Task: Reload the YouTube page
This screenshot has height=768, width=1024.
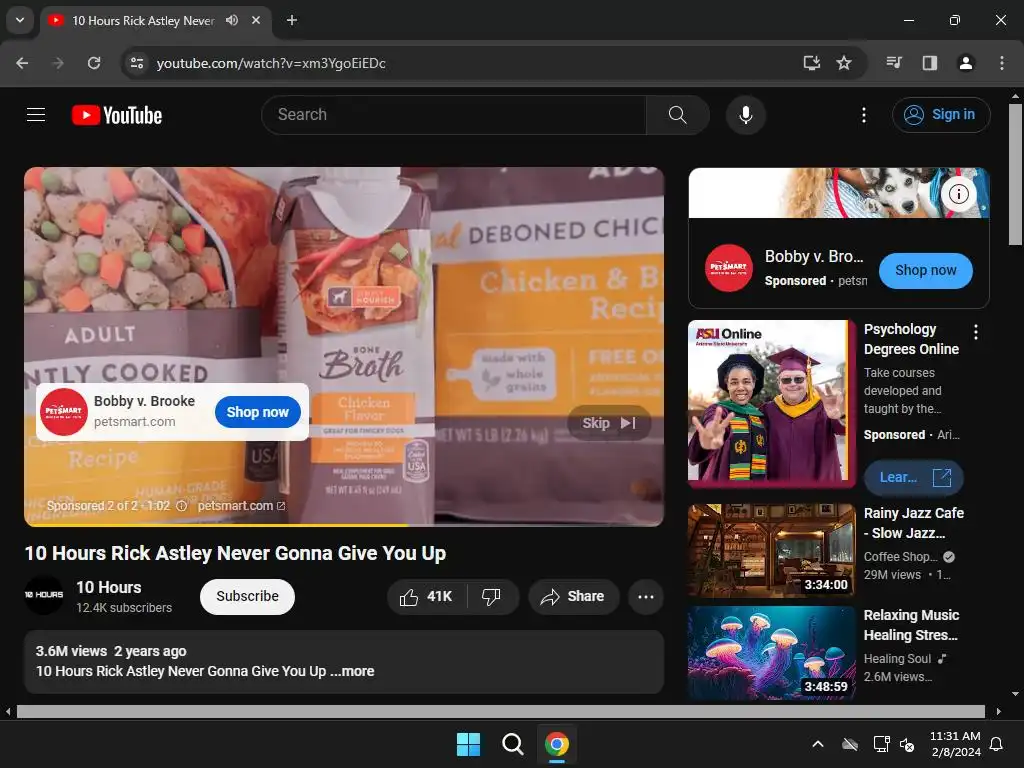Action: (94, 63)
